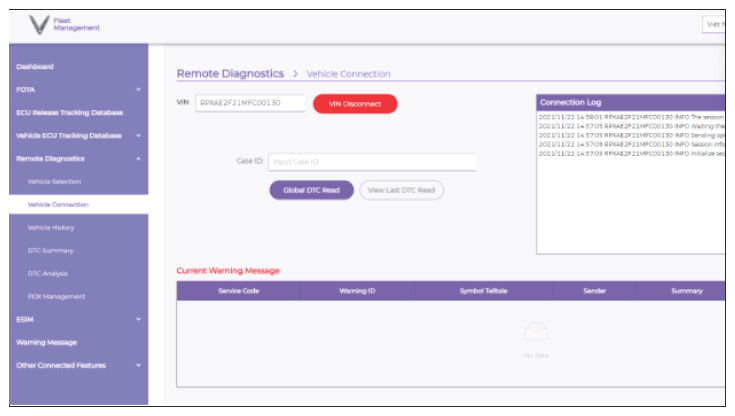This screenshot has height=416, width=735.
Task: Click View Last DTC Read button
Action: tap(401, 190)
